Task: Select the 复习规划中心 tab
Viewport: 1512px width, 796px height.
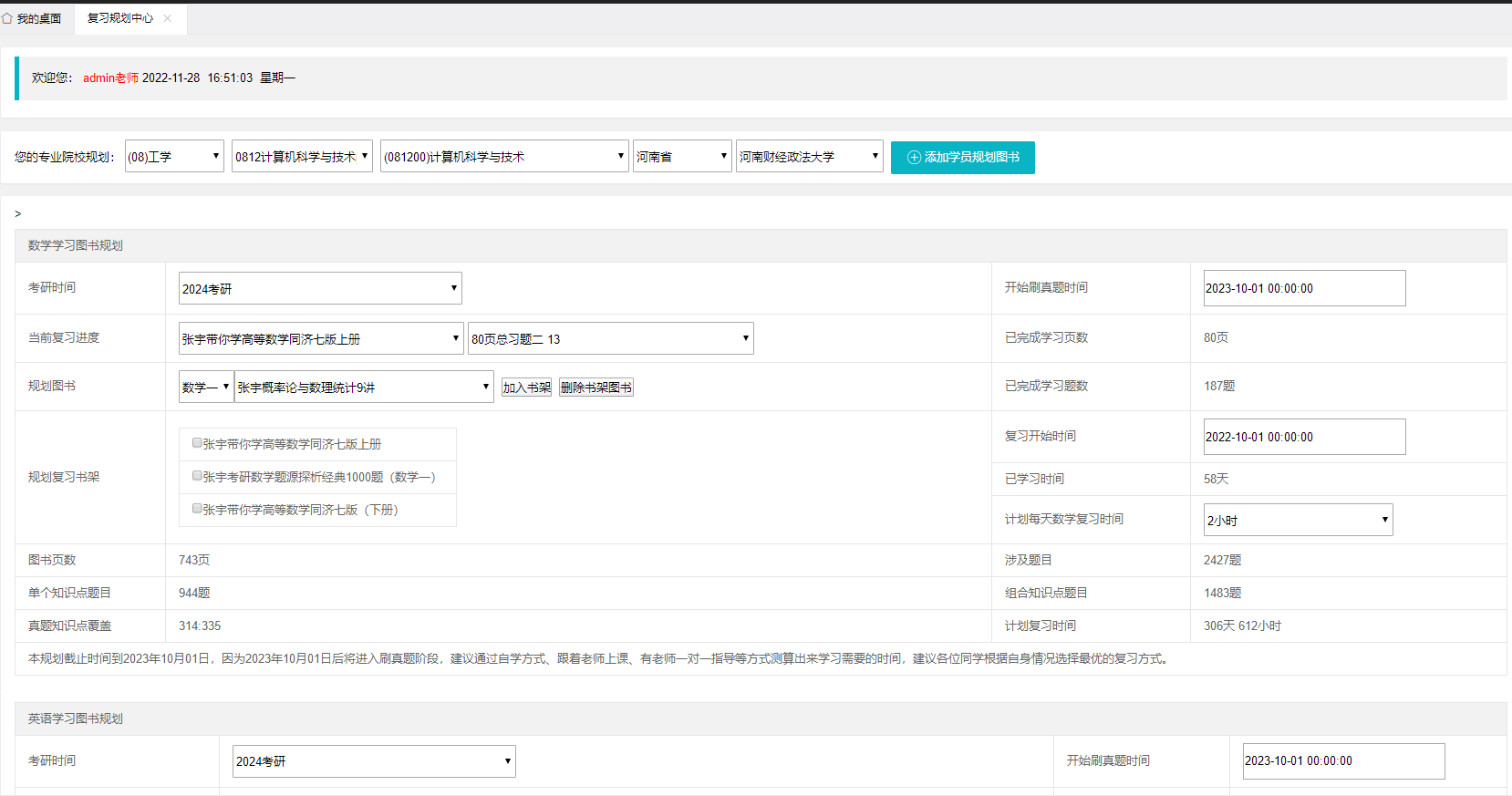Action: click(119, 18)
